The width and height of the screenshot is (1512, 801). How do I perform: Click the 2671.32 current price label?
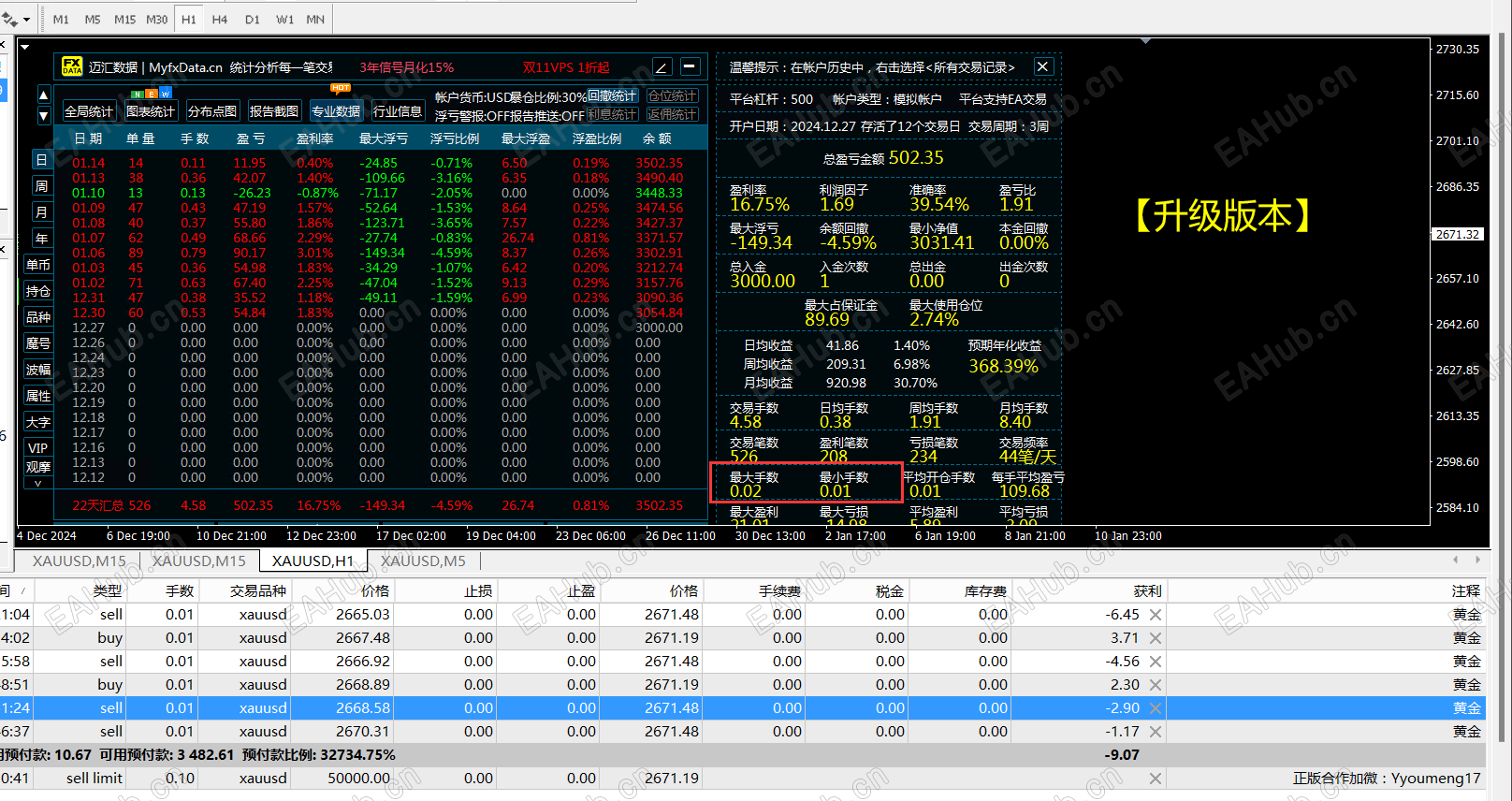tap(1458, 234)
